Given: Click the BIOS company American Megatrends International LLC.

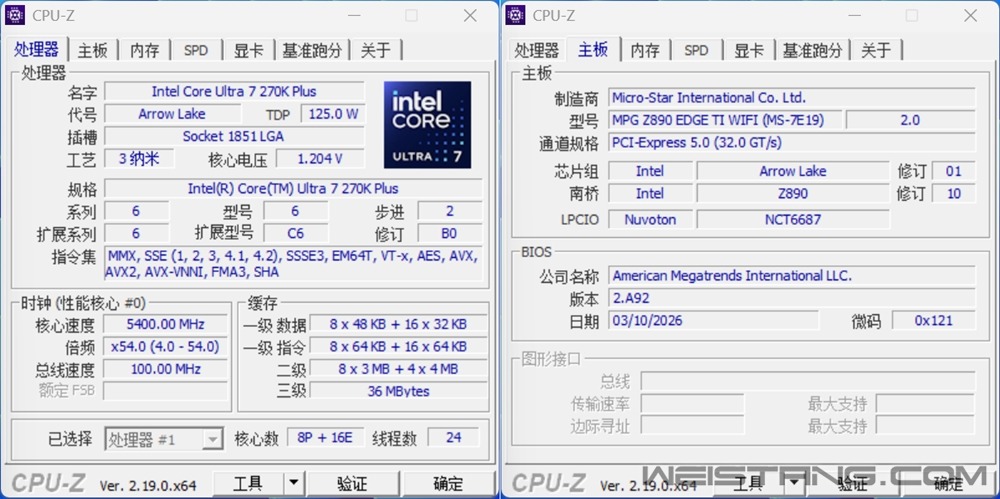Looking at the screenshot, I should coord(791,276).
